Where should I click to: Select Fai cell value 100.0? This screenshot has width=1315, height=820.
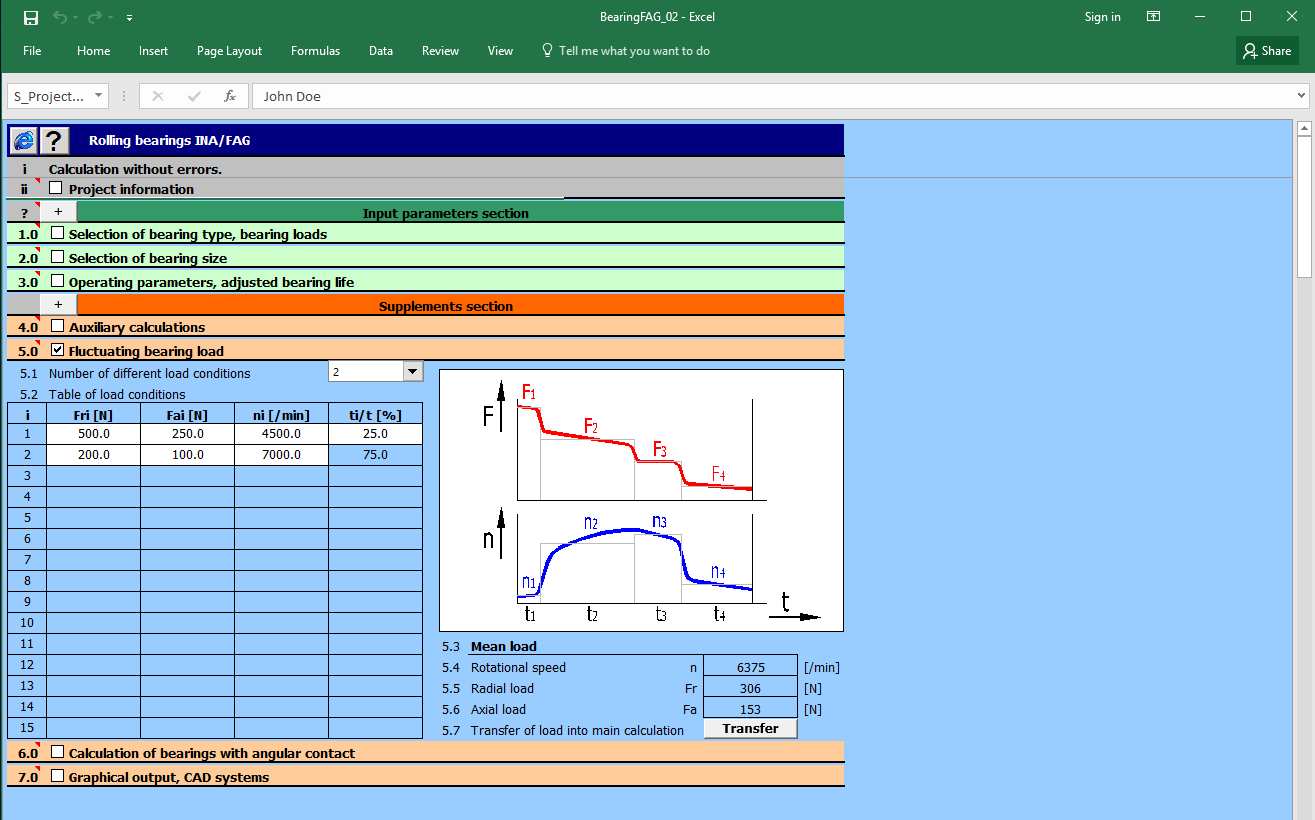click(187, 455)
